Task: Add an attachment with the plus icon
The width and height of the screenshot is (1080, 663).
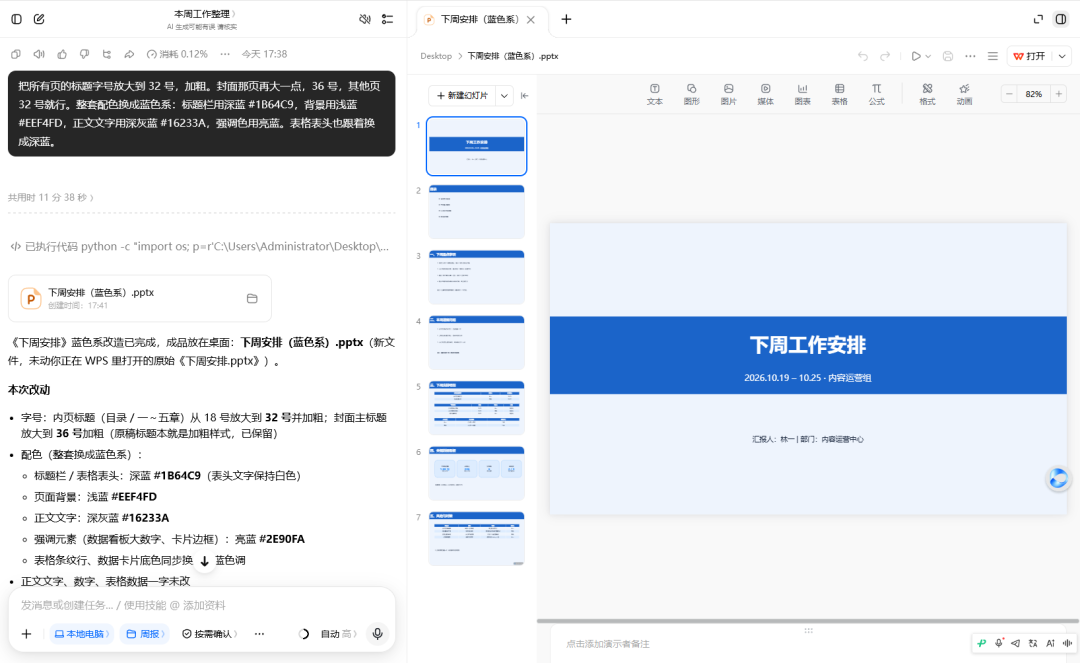Action: 26,634
